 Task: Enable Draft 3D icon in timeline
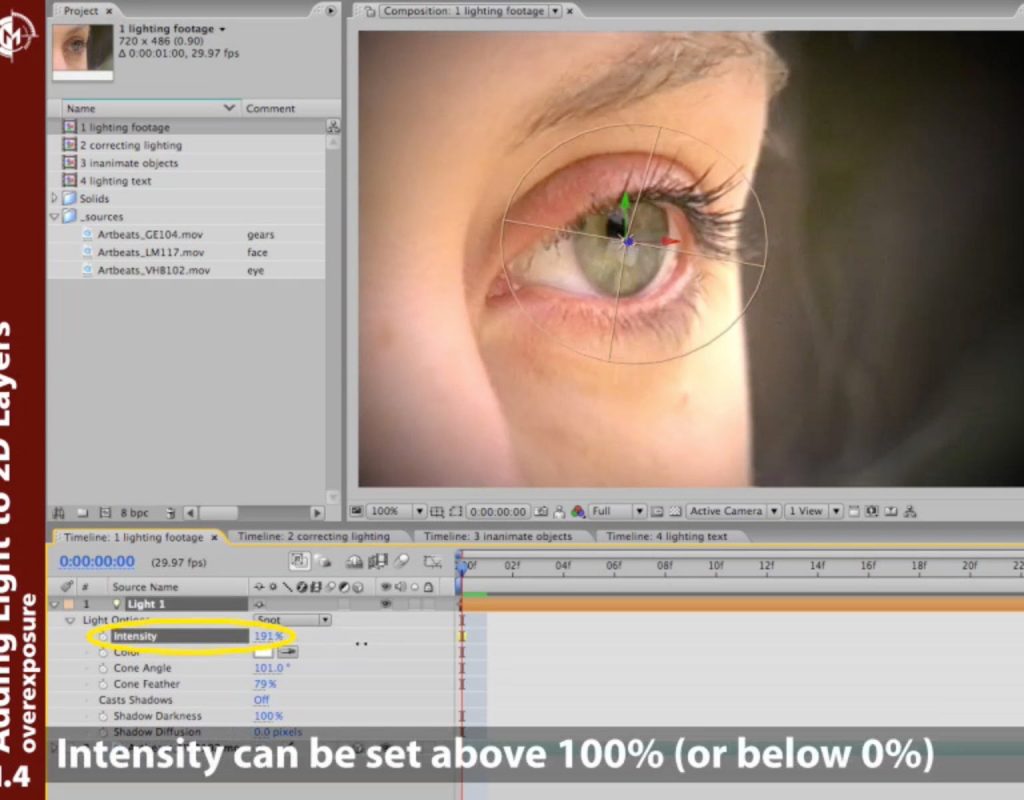pos(325,561)
